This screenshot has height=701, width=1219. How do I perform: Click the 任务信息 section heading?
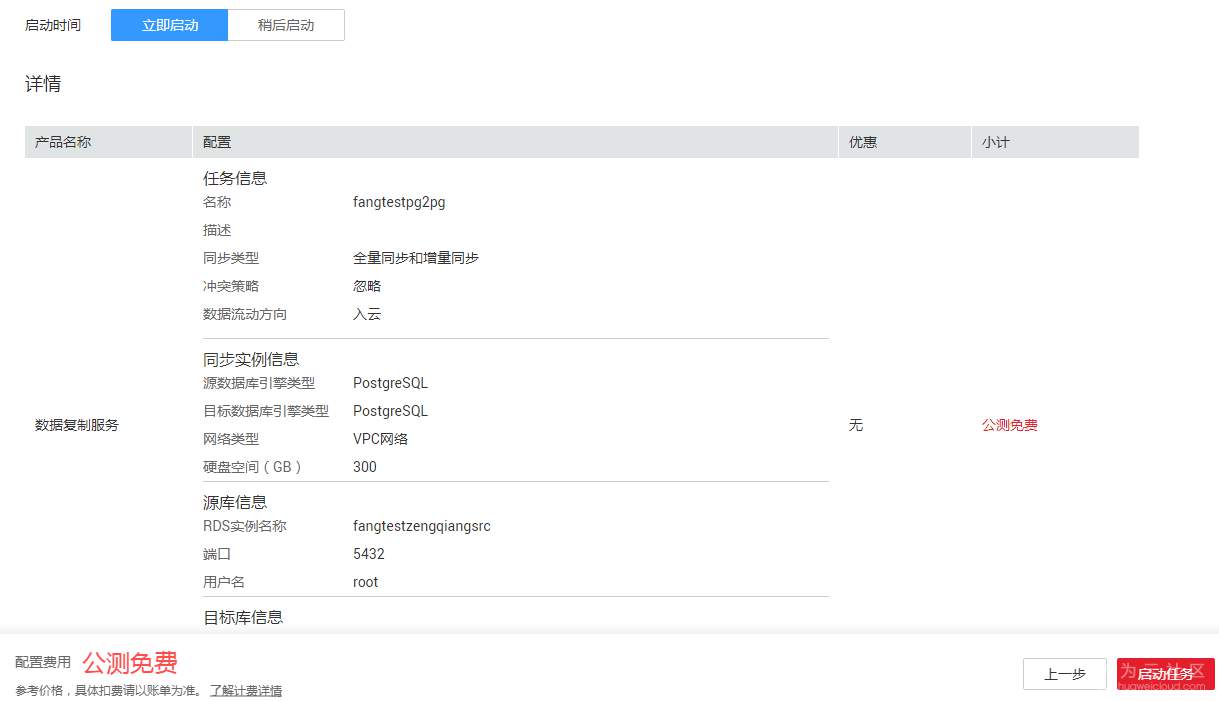point(235,178)
